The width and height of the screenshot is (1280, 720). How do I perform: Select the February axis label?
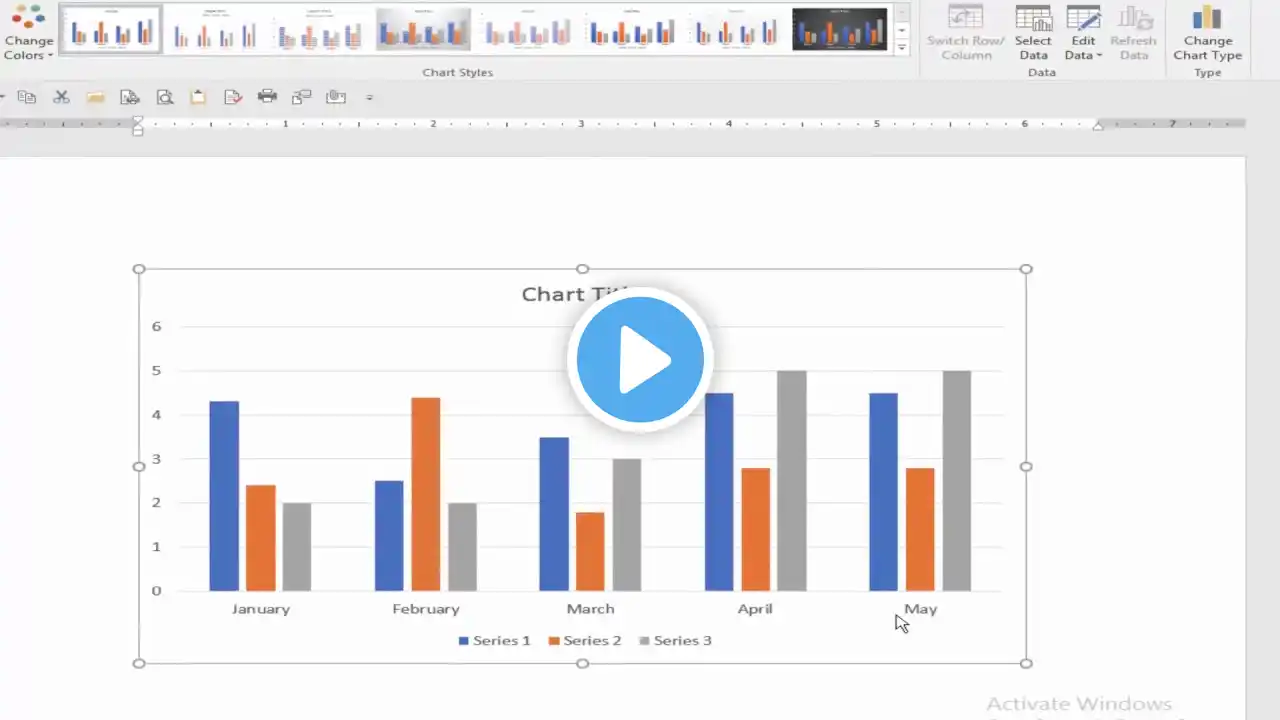[x=426, y=608]
